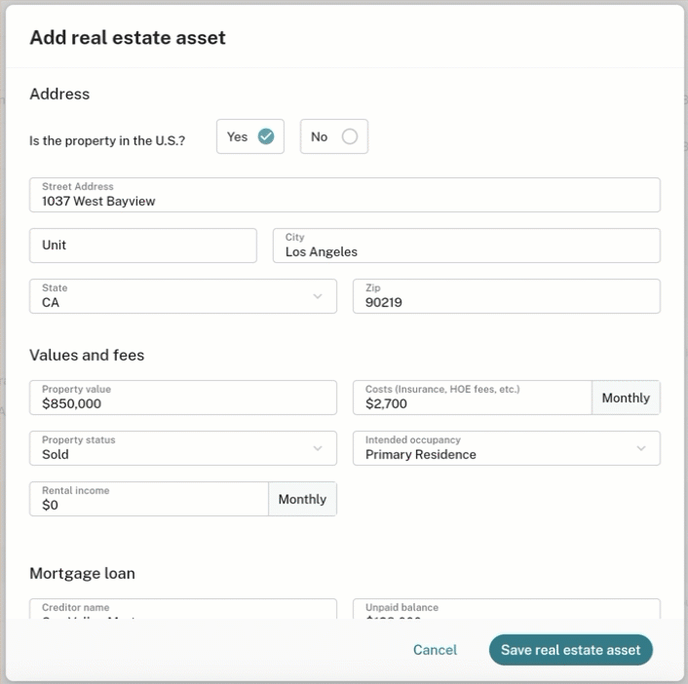This screenshot has height=684, width=688.
Task: Click the empty circle icon beside No
Action: [350, 136]
